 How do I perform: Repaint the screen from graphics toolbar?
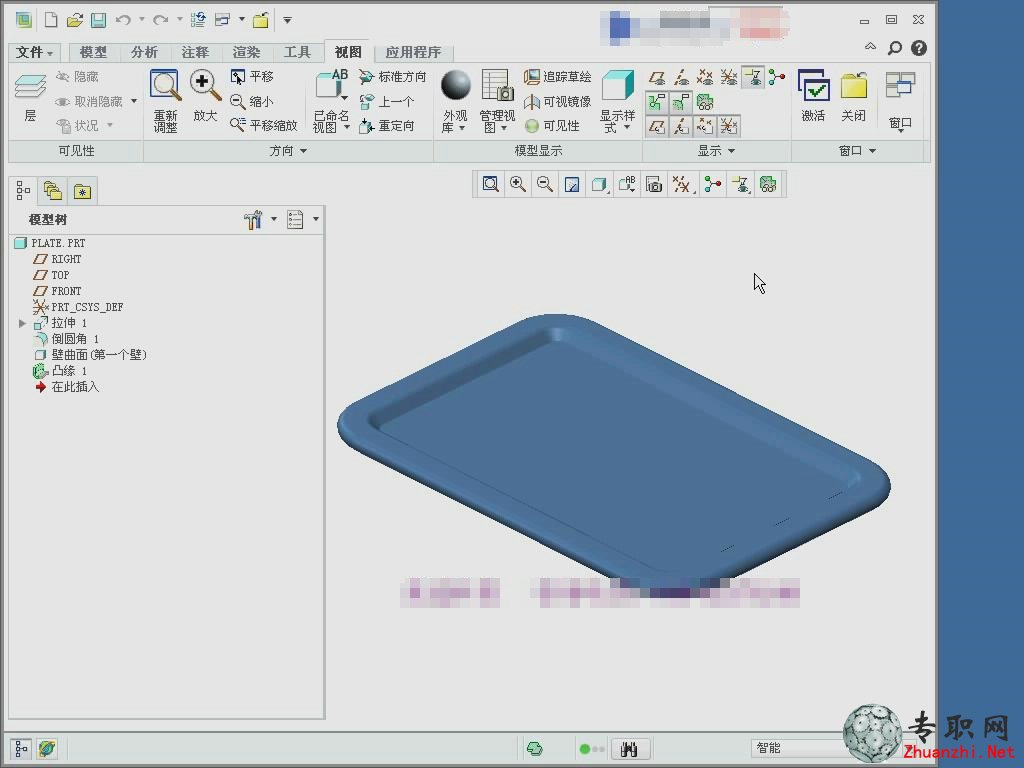(572, 185)
